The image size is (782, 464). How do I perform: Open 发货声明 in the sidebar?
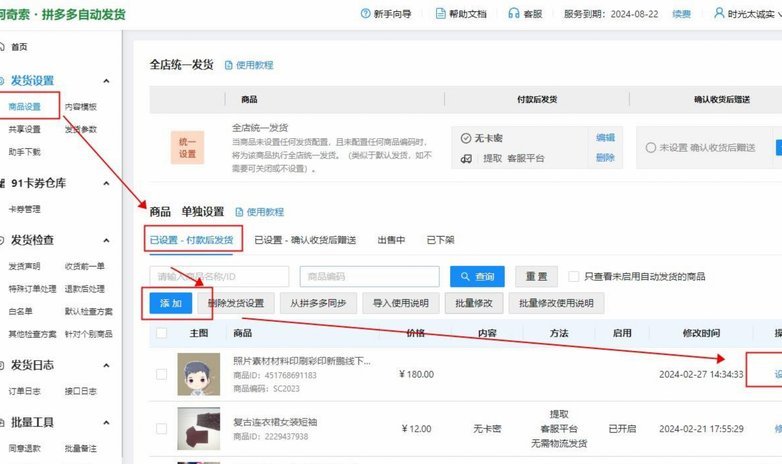[24, 266]
